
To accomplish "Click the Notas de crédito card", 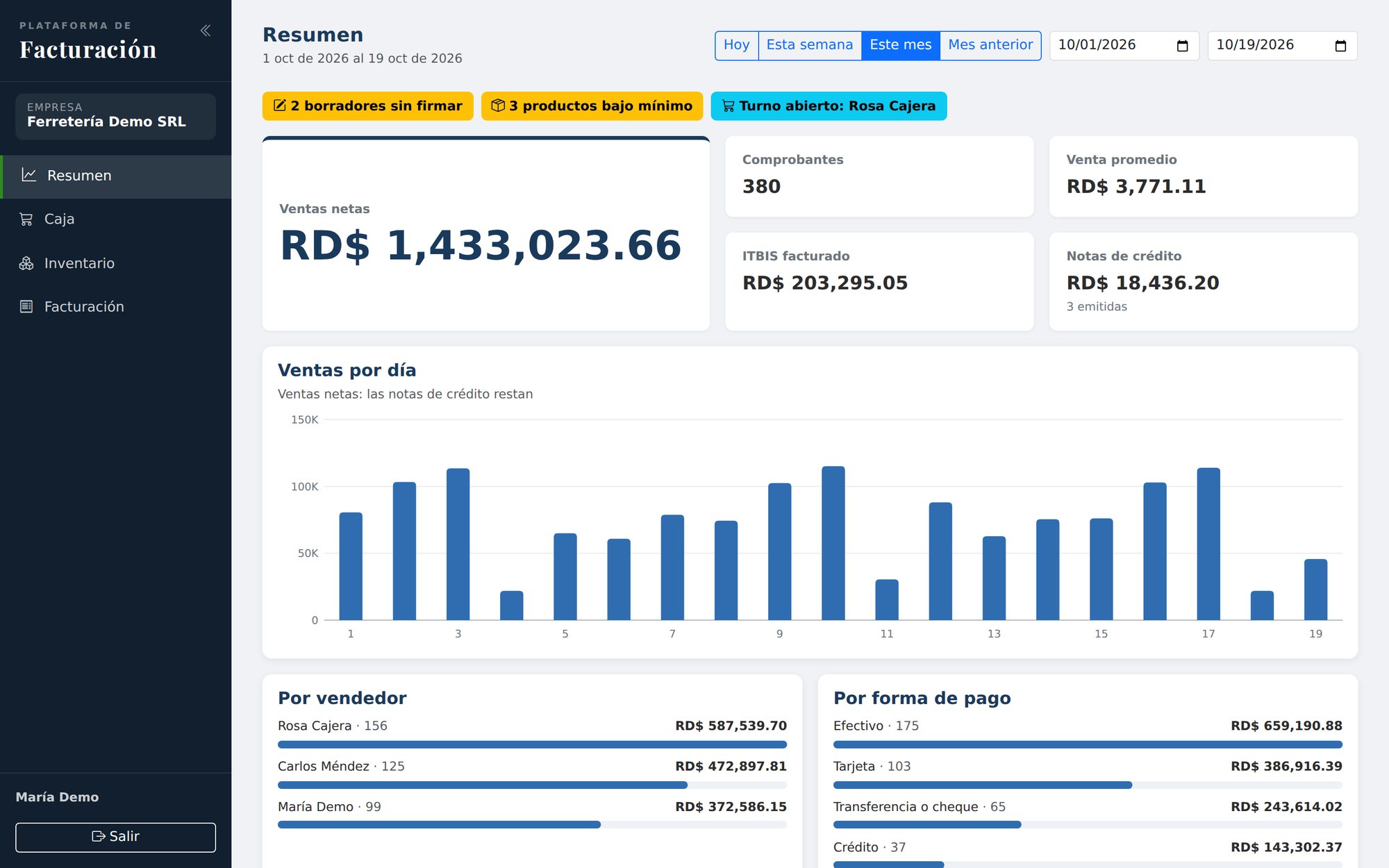I will 1204,281.
